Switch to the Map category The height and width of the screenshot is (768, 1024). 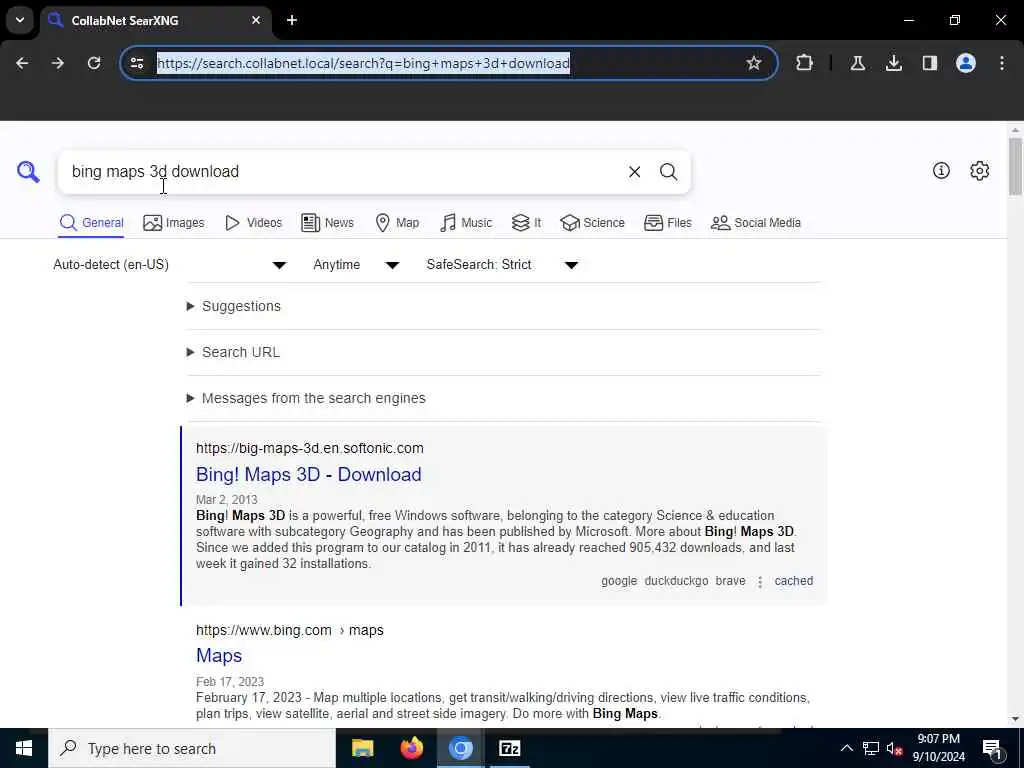click(397, 223)
